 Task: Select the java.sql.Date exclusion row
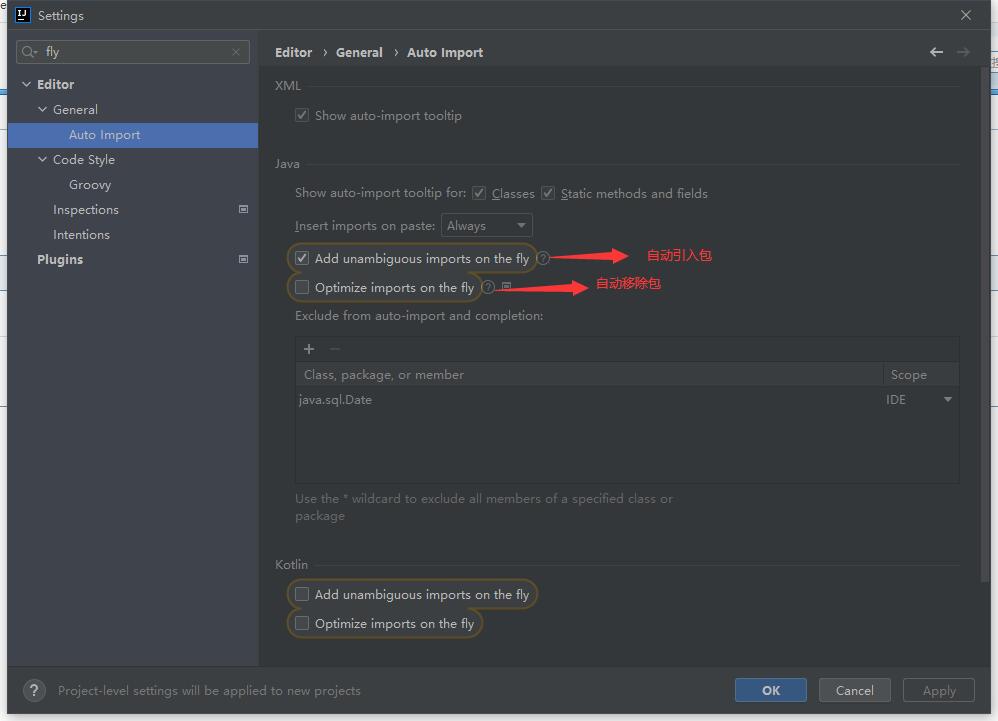click(x=627, y=400)
